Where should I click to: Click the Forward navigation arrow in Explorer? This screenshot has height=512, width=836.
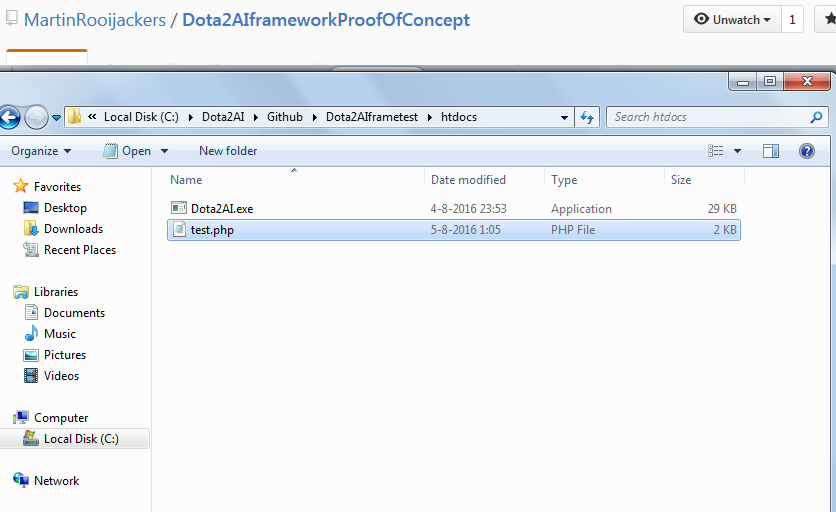click(36, 117)
